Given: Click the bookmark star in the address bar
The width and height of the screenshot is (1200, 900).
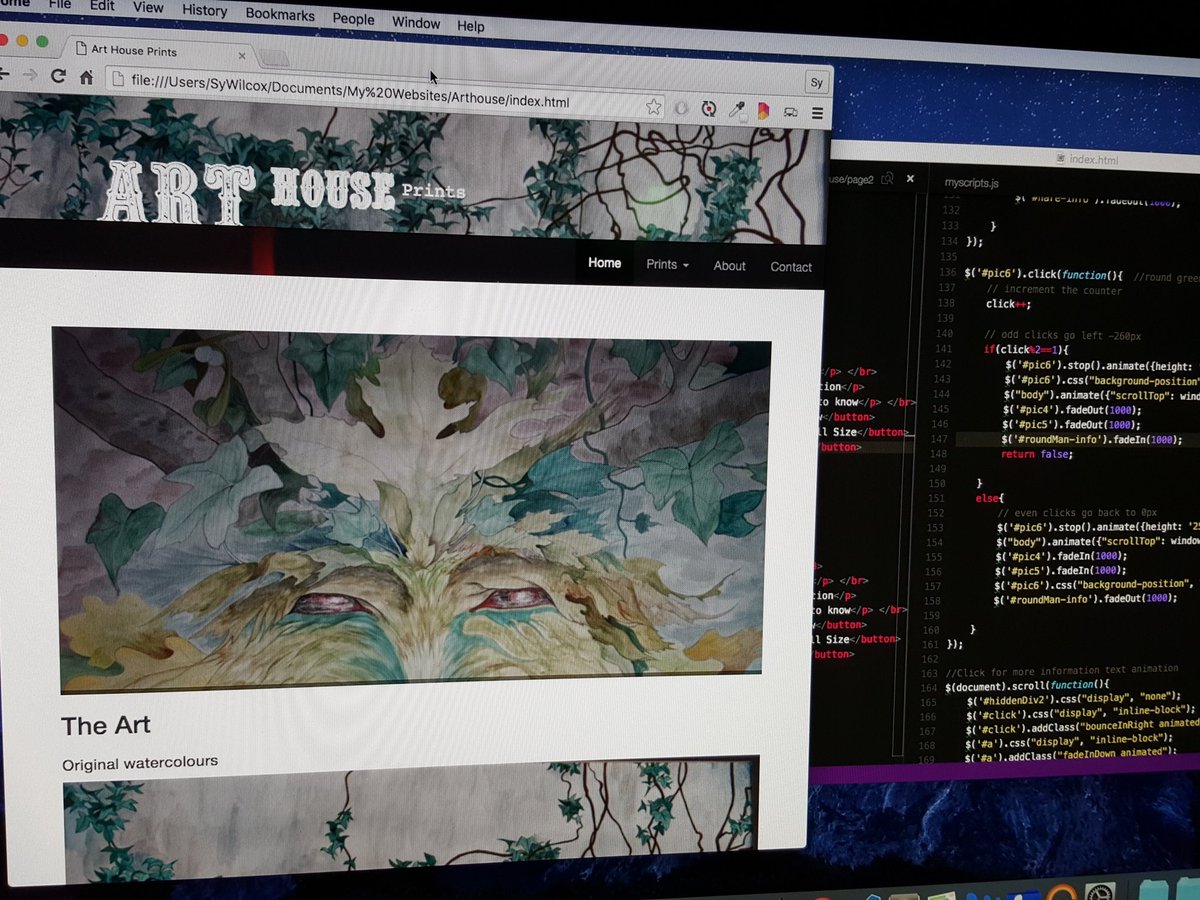Looking at the screenshot, I should pos(654,106).
